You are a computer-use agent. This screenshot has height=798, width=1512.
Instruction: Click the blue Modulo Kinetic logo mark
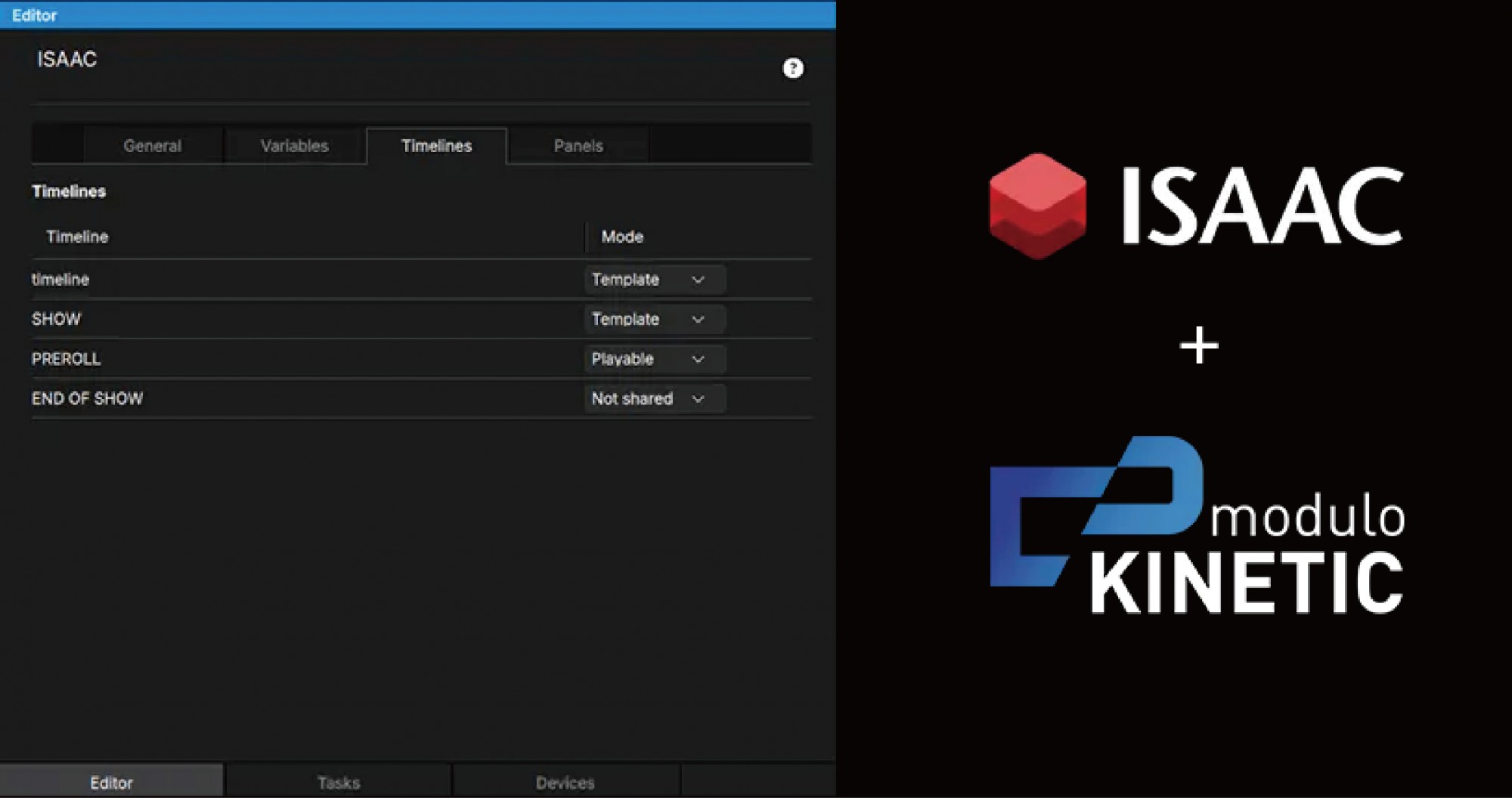pos(1096,511)
